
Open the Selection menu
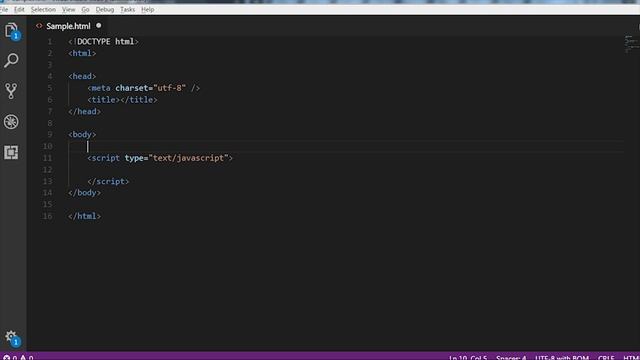click(x=43, y=9)
